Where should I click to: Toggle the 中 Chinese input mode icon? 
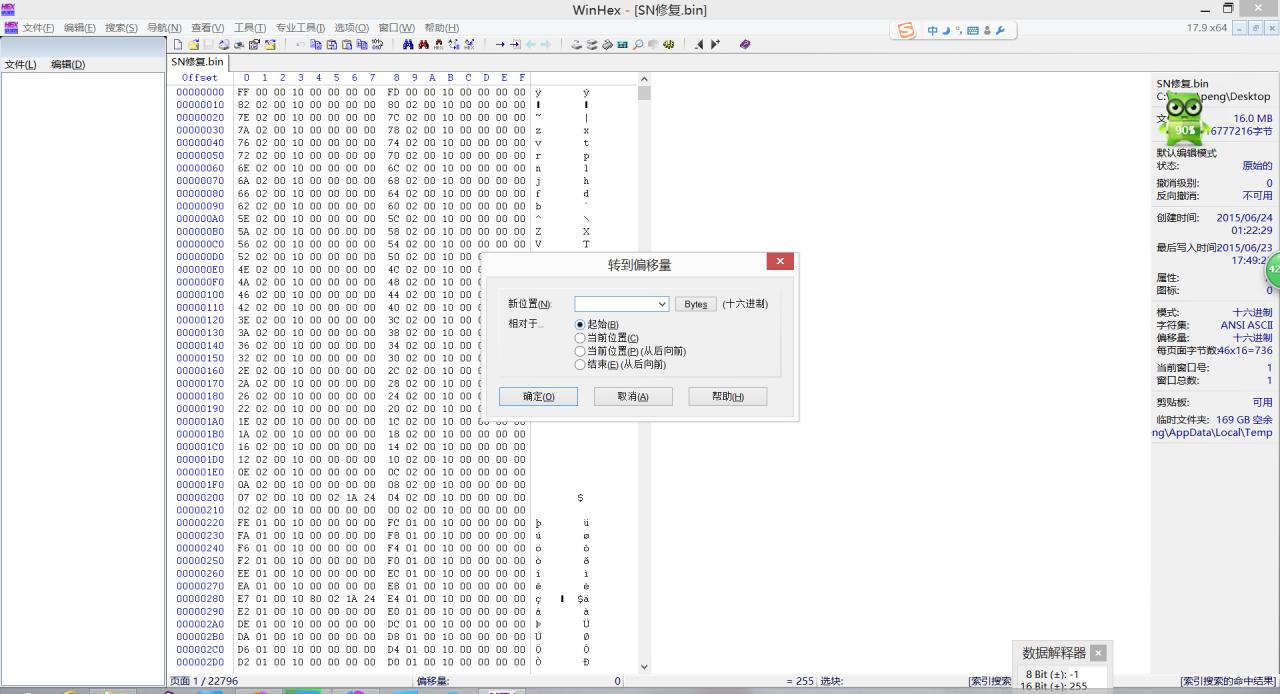tap(932, 31)
